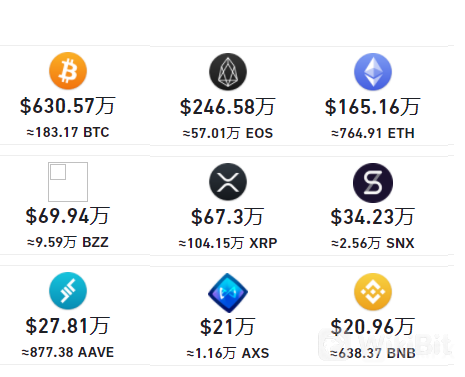The image size is (465, 377).
Task: Open the ≈104.15万 XRP quantity text
Action: point(228,243)
